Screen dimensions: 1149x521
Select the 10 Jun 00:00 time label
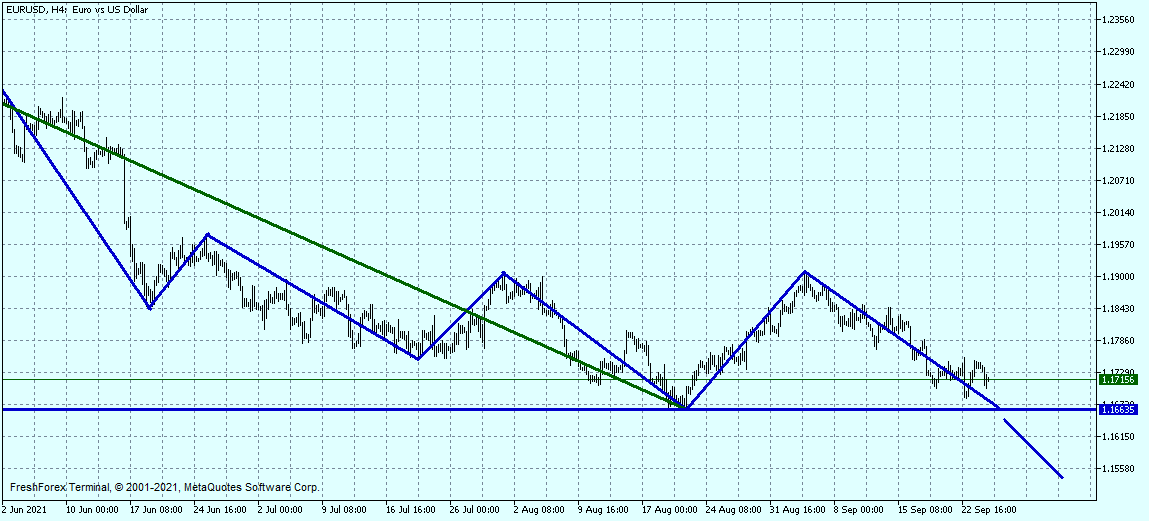92,509
